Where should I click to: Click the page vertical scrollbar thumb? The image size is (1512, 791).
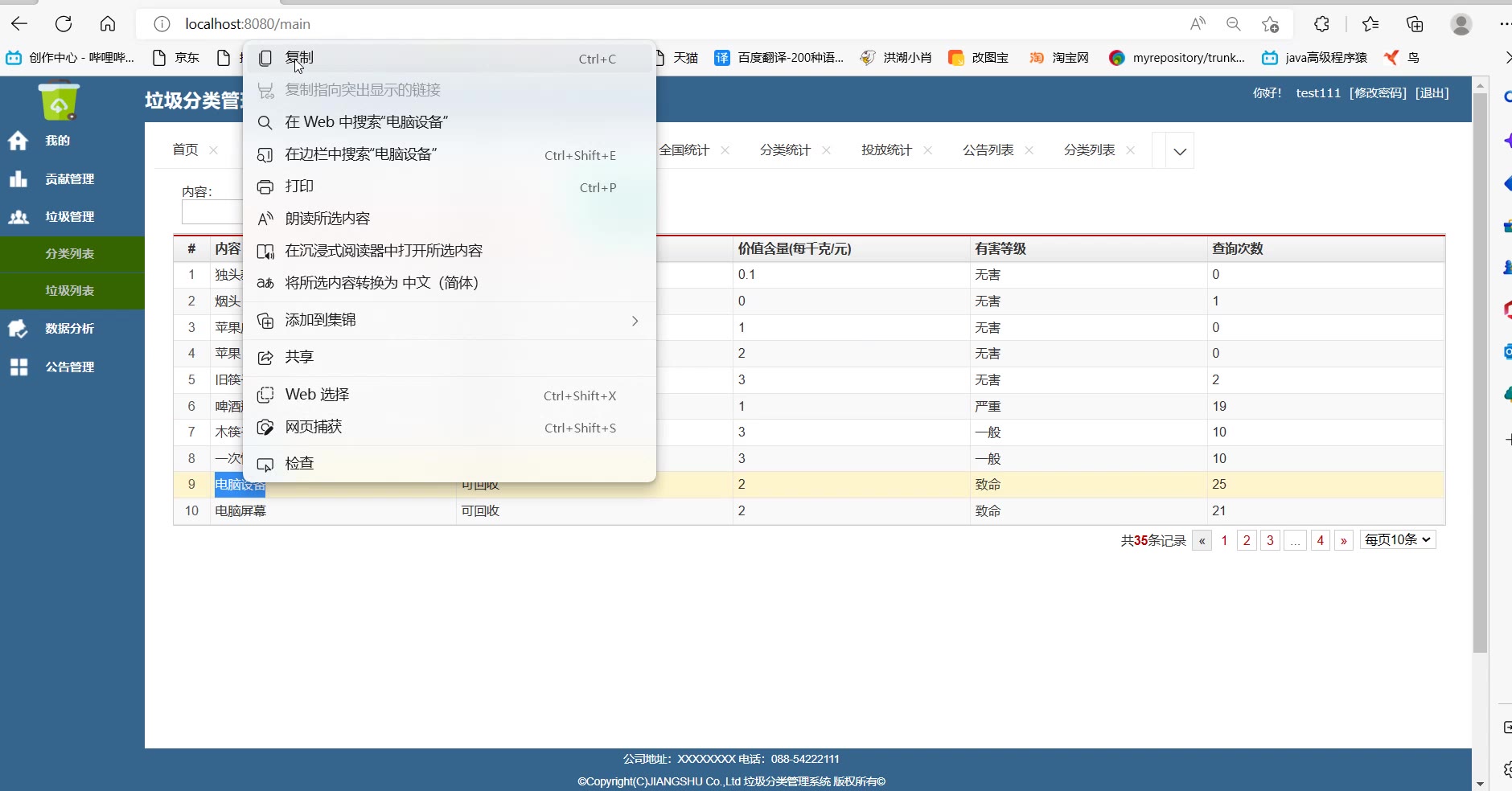pyautogui.click(x=1480, y=373)
